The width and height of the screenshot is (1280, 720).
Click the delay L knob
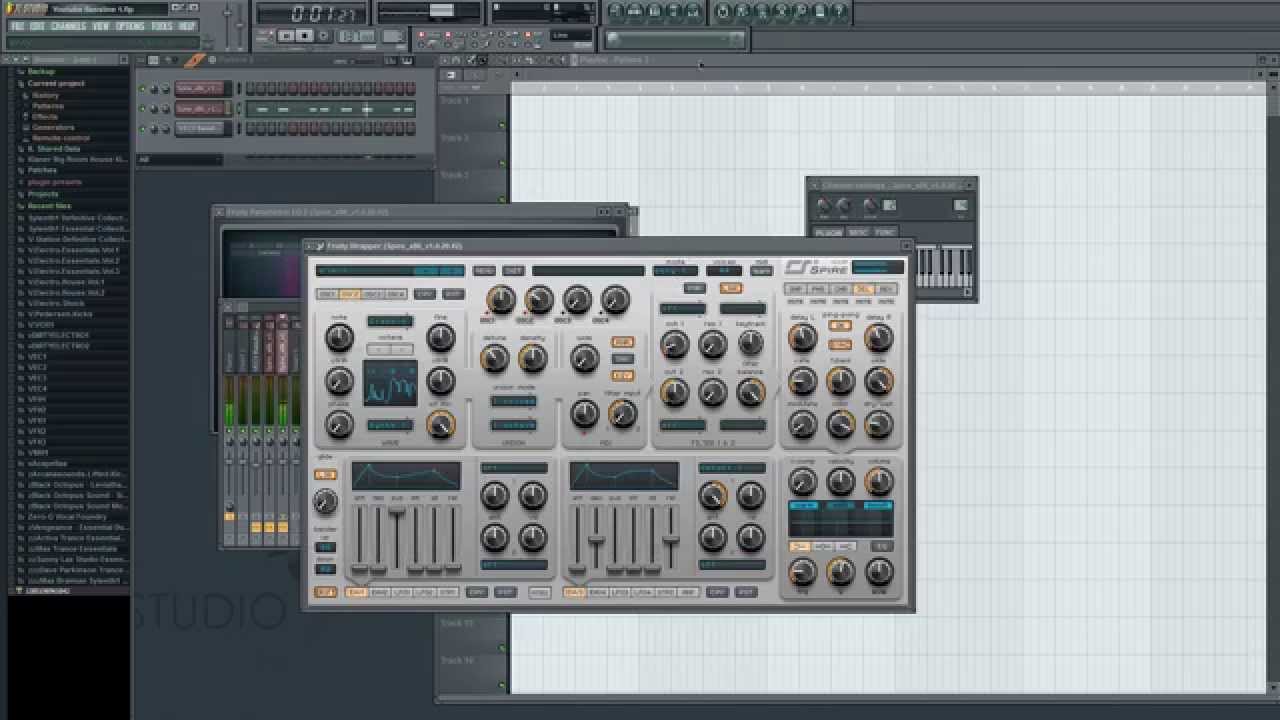coord(803,337)
